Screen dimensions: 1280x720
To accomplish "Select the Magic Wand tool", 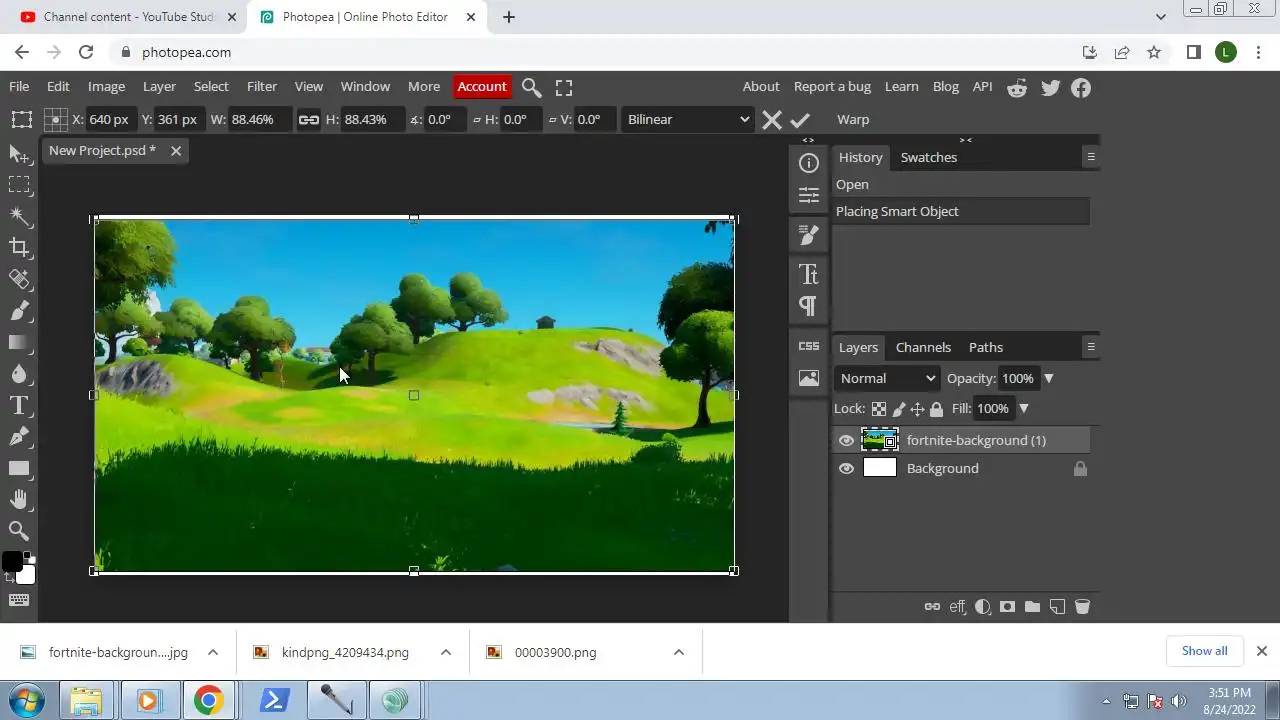I will click(x=19, y=216).
